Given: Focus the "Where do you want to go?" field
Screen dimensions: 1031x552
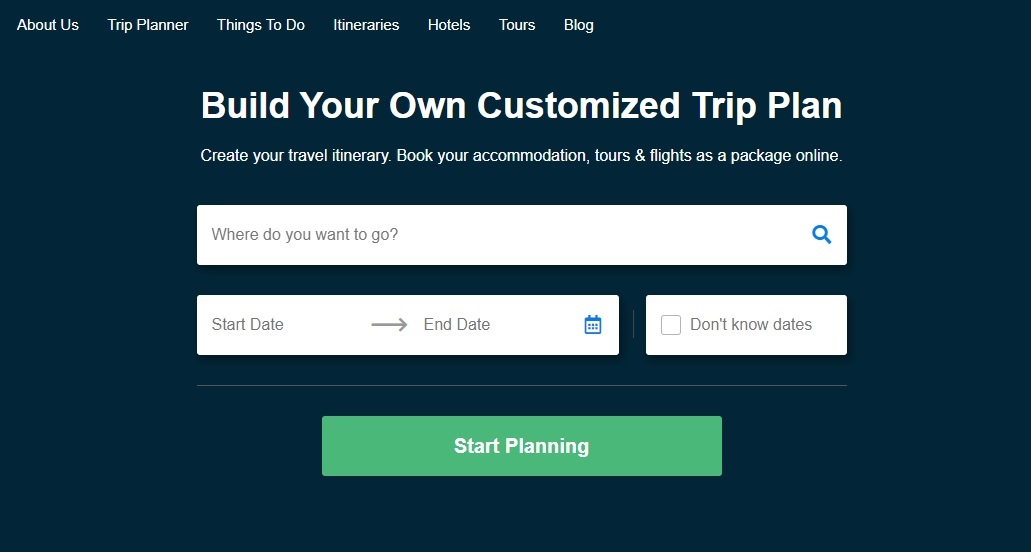Looking at the screenshot, I should pos(500,235).
